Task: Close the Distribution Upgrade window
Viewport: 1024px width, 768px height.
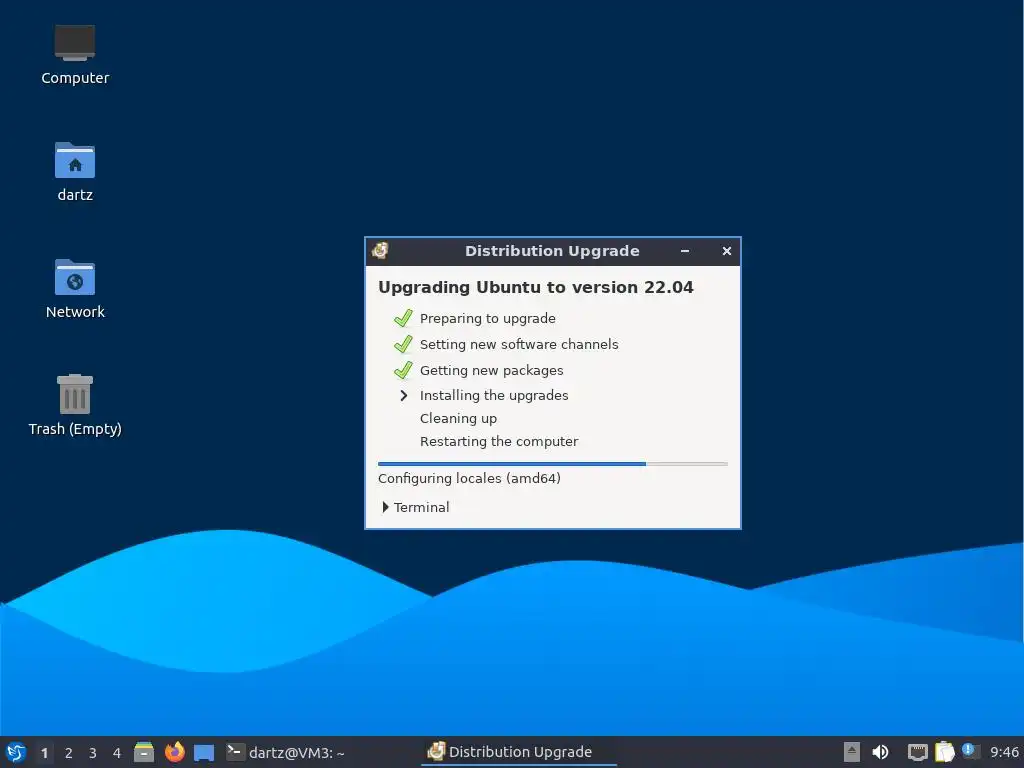Action: [727, 251]
